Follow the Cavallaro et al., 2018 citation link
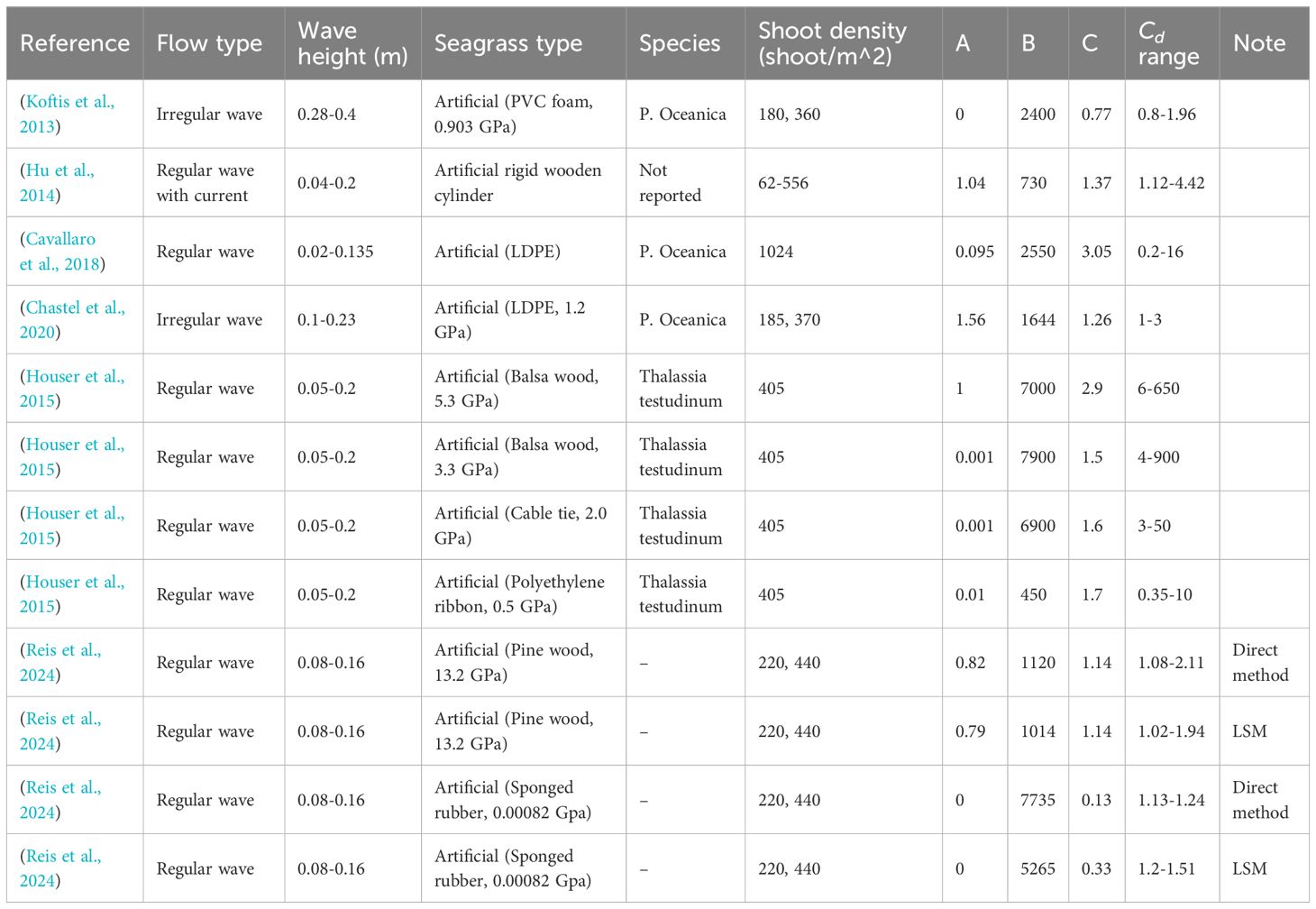This screenshot has width=1316, height=909. [60, 239]
